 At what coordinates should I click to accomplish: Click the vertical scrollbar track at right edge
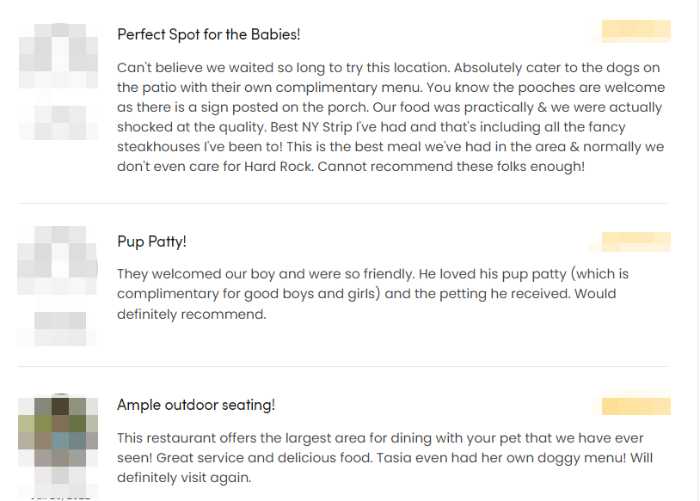click(x=697, y=250)
